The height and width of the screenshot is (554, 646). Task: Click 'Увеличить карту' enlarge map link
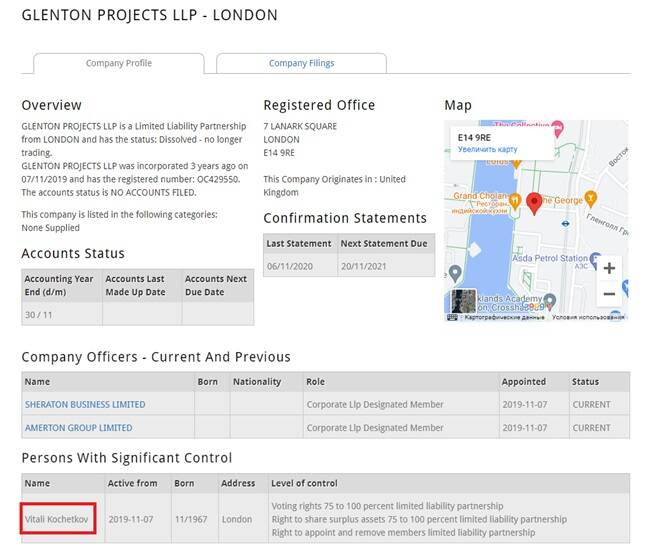coord(488,149)
